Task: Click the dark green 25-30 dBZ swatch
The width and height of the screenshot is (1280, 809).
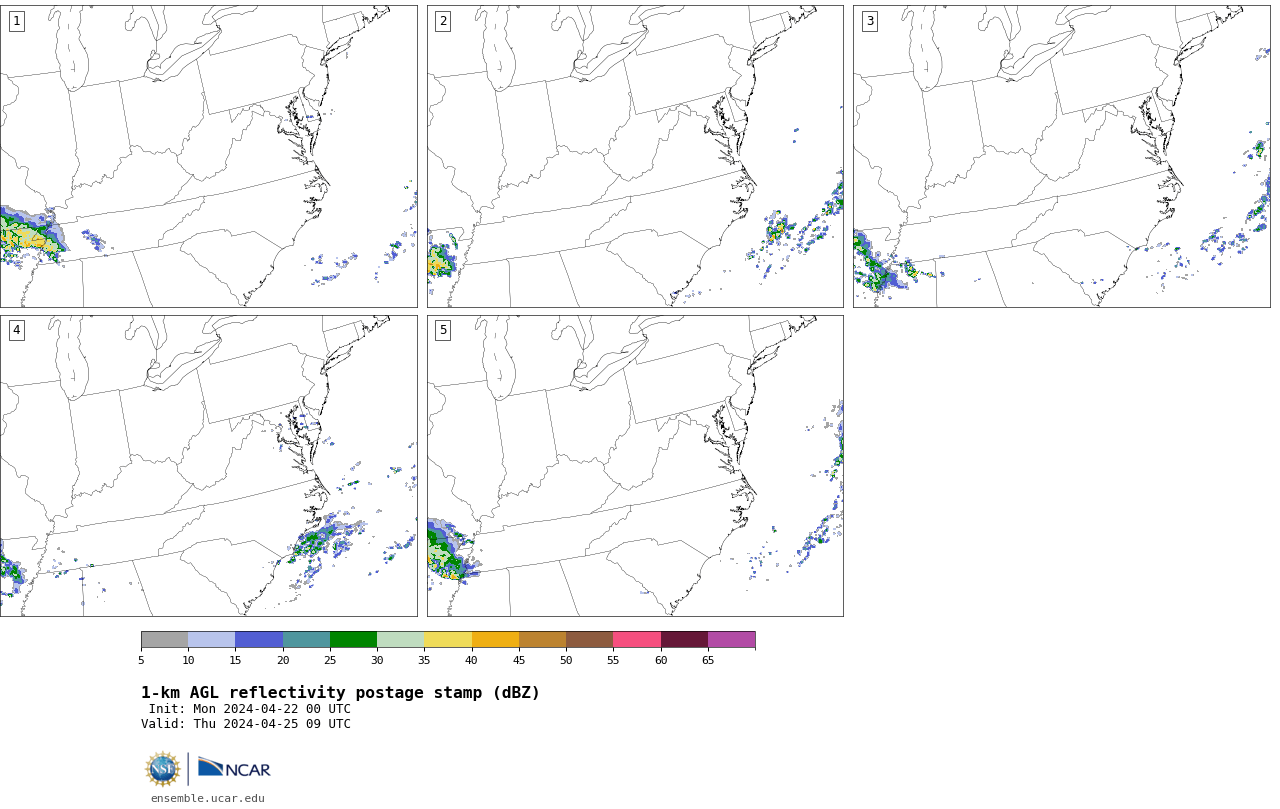Action: (x=353, y=640)
